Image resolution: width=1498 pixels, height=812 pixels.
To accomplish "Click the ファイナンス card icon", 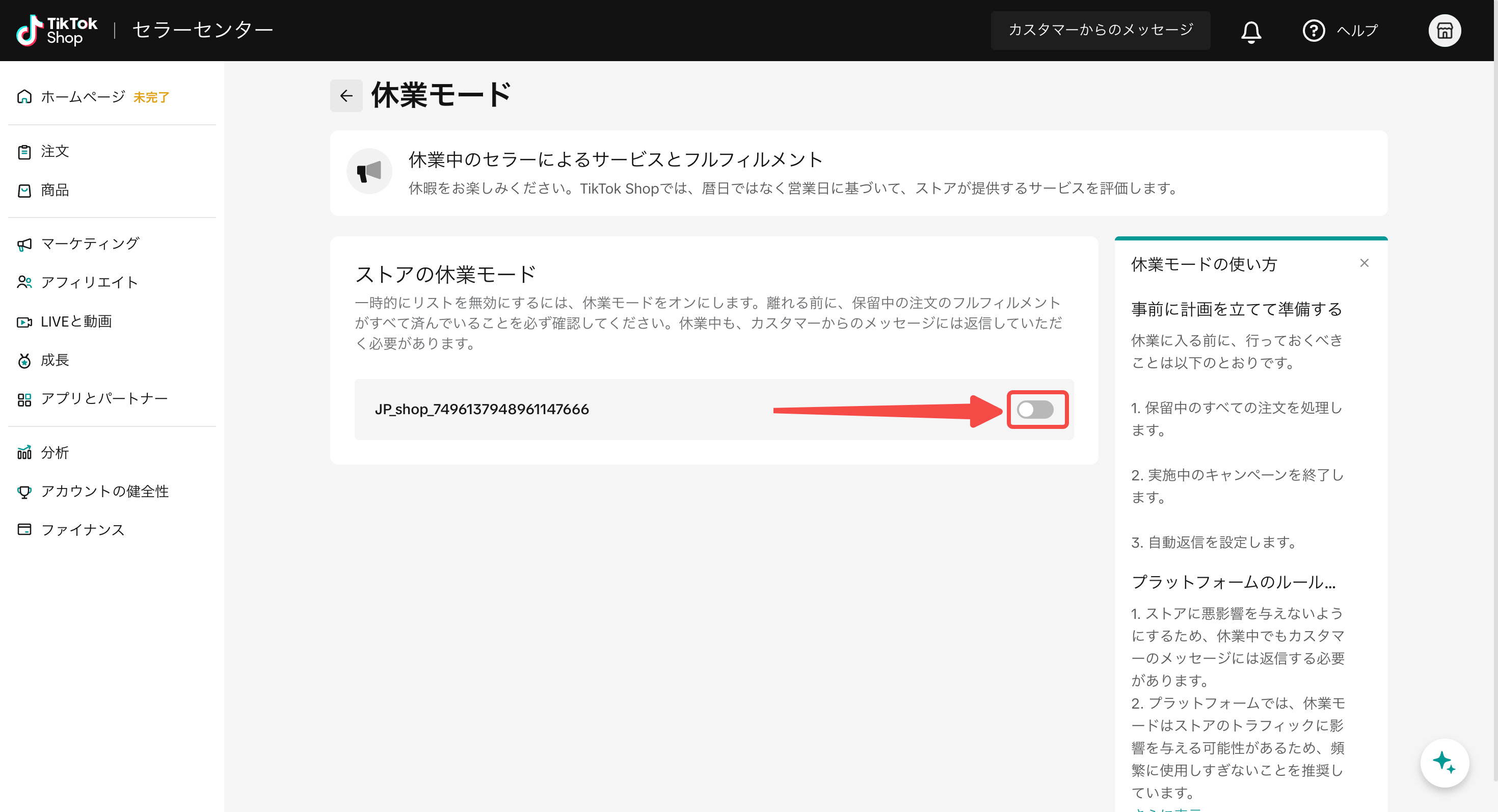I will click(x=24, y=529).
